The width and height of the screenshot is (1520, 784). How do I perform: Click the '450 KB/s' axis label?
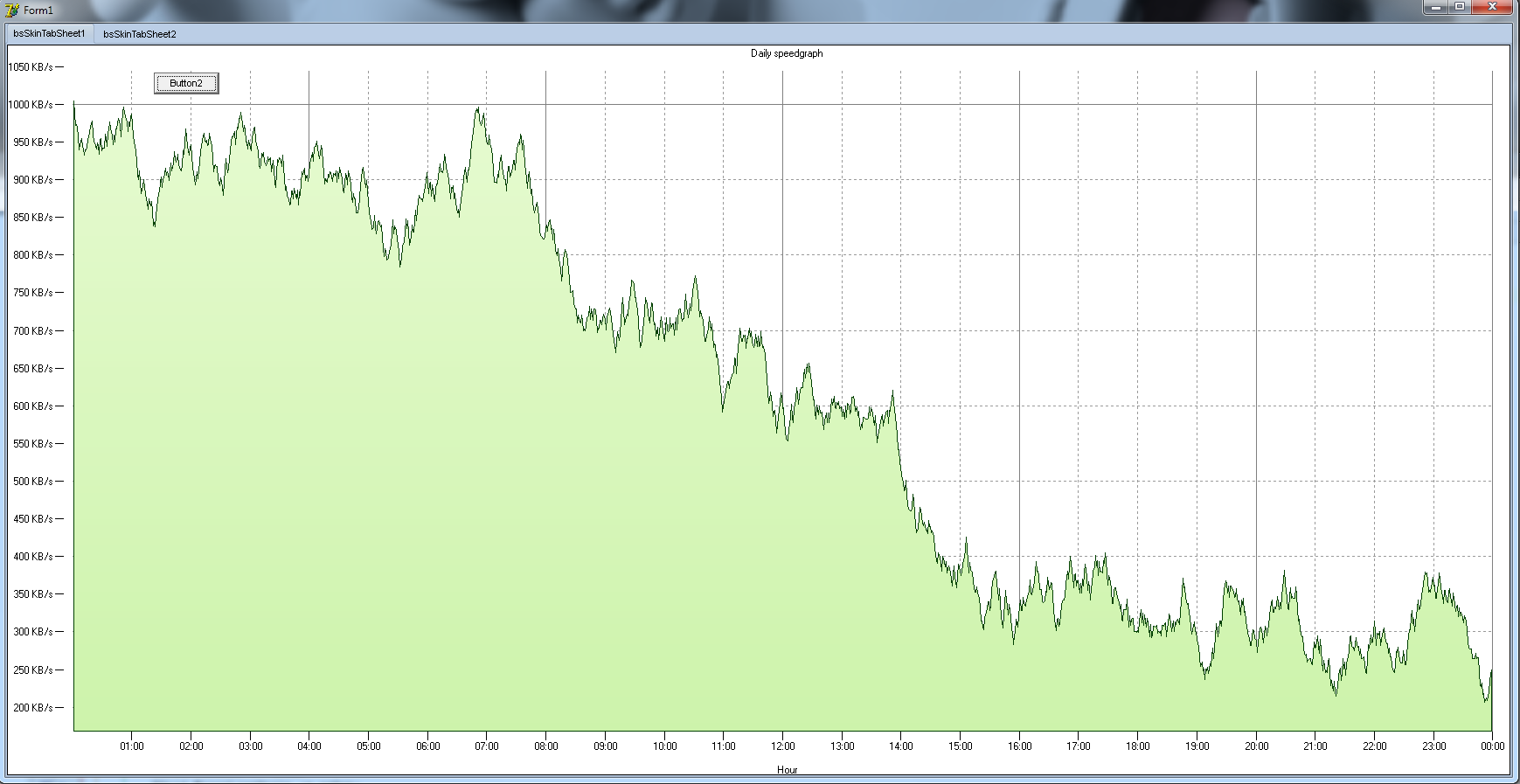click(x=33, y=519)
